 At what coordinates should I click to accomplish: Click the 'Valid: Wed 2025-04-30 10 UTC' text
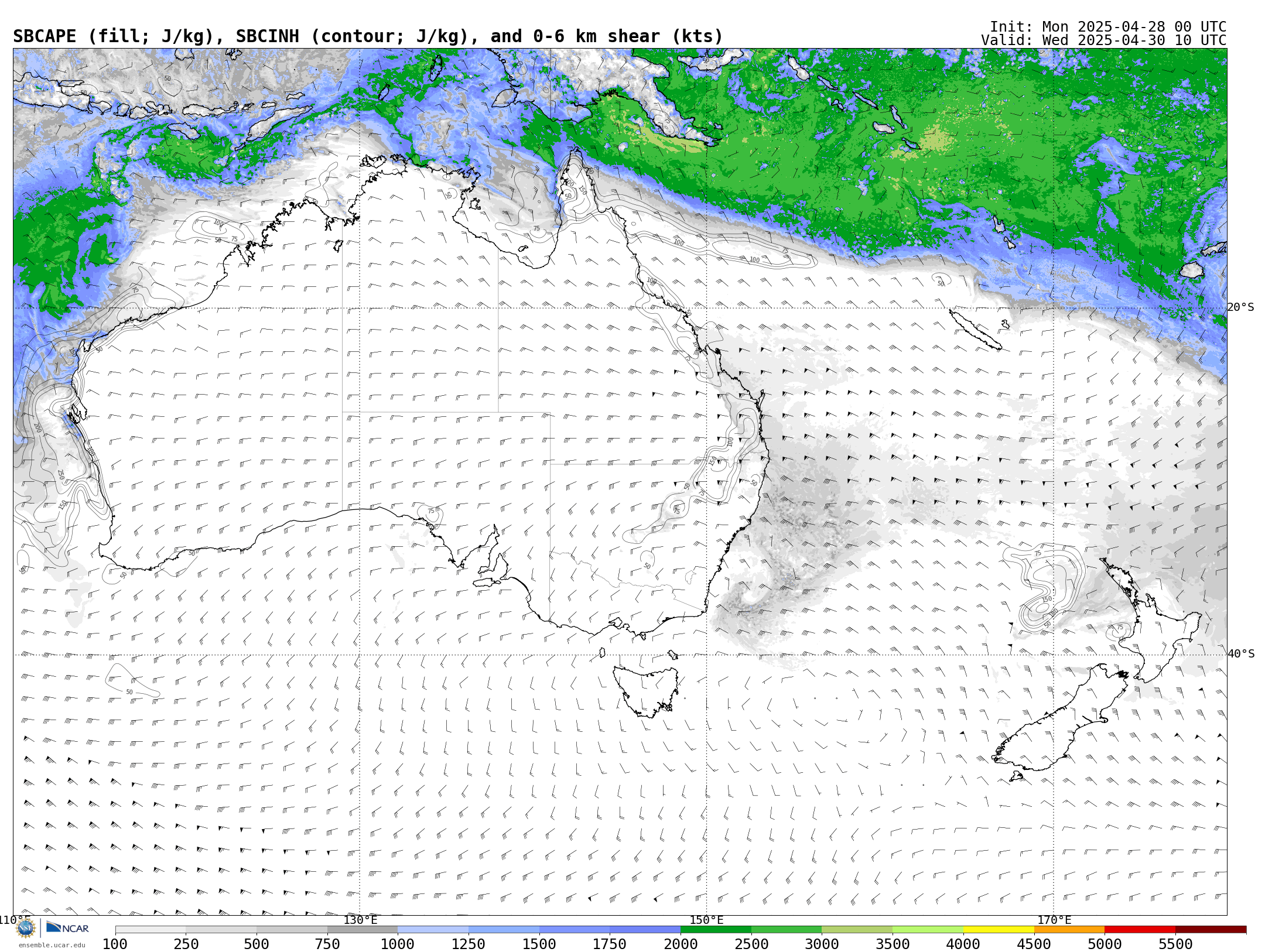click(x=1103, y=40)
